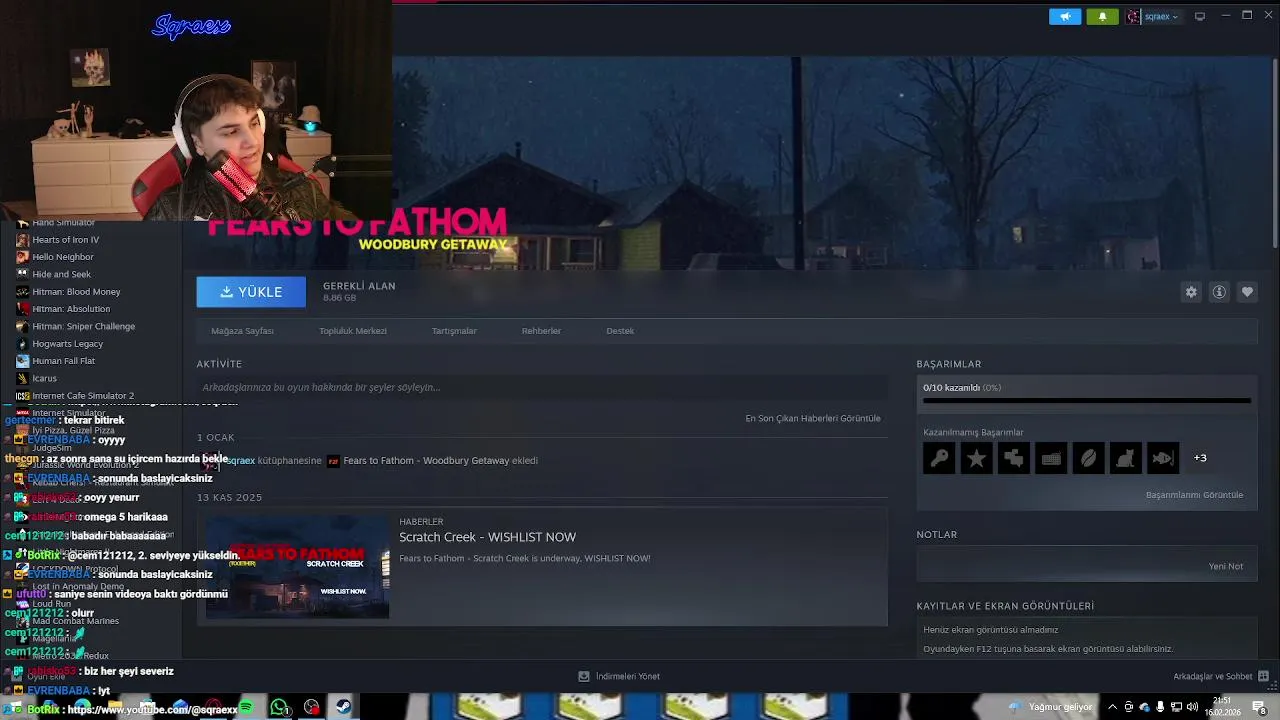
Task: Open the green notifications bell
Action: coord(1102,16)
